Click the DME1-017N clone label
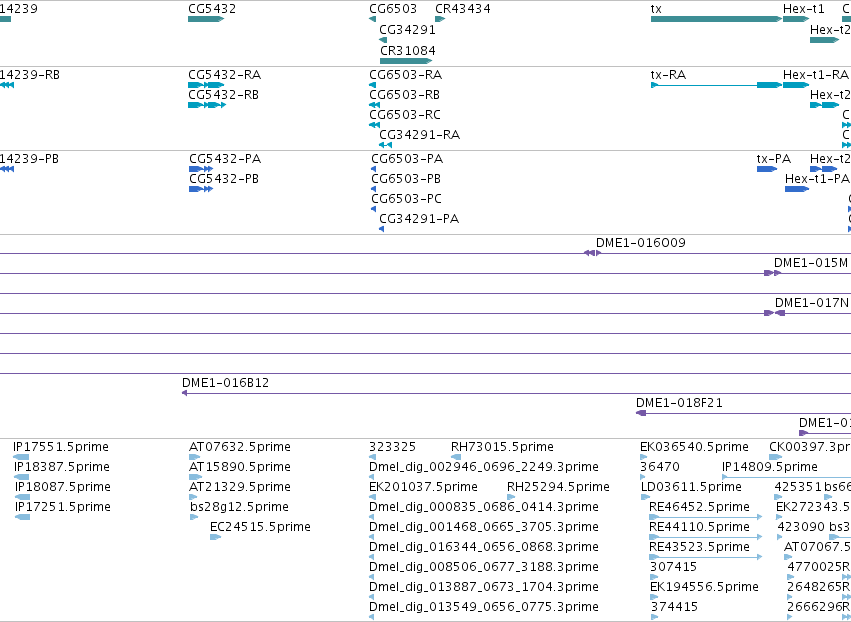 click(812, 303)
